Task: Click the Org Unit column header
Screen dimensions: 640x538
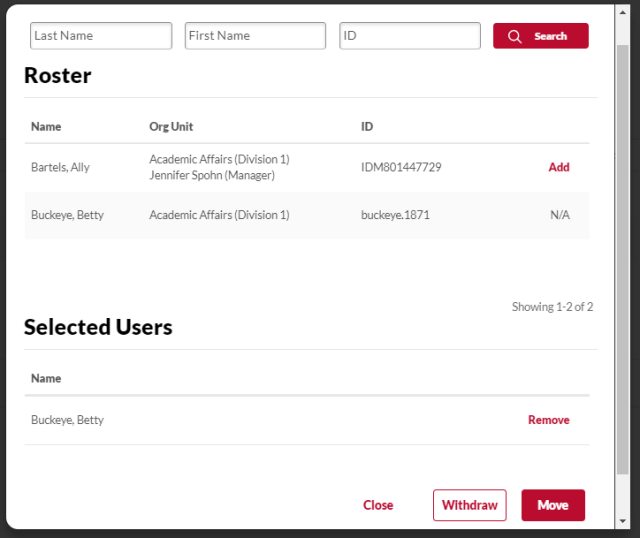Action: 171,127
